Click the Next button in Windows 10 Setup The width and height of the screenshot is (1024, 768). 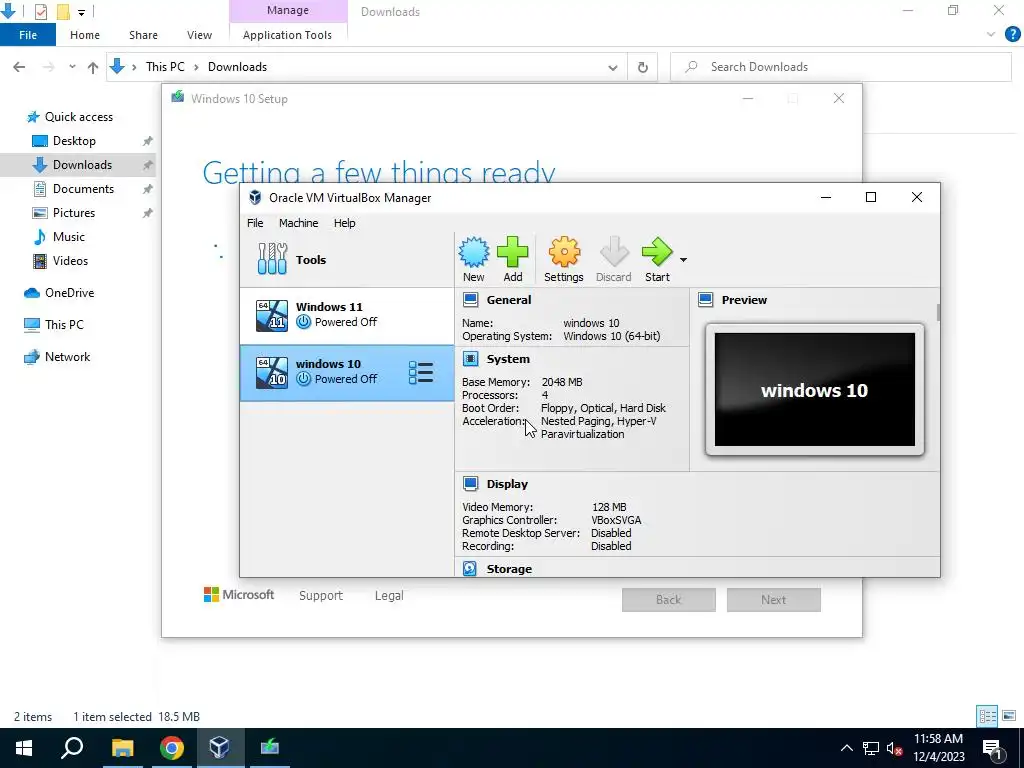pyautogui.click(x=774, y=600)
